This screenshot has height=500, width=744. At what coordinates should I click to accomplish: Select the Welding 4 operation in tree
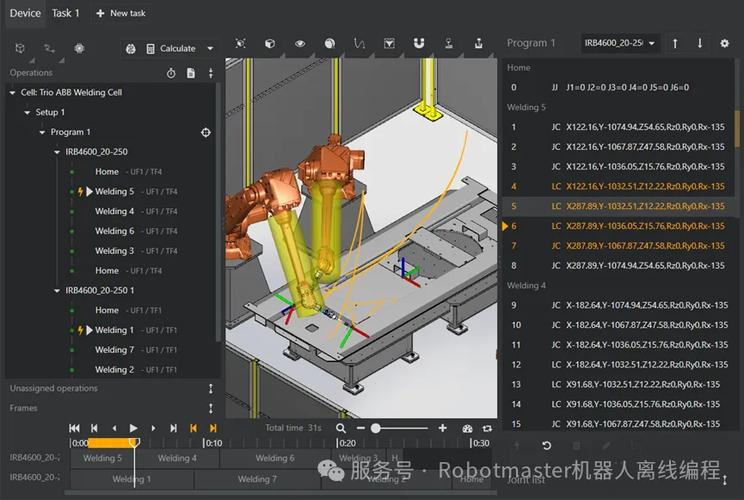click(x=114, y=211)
